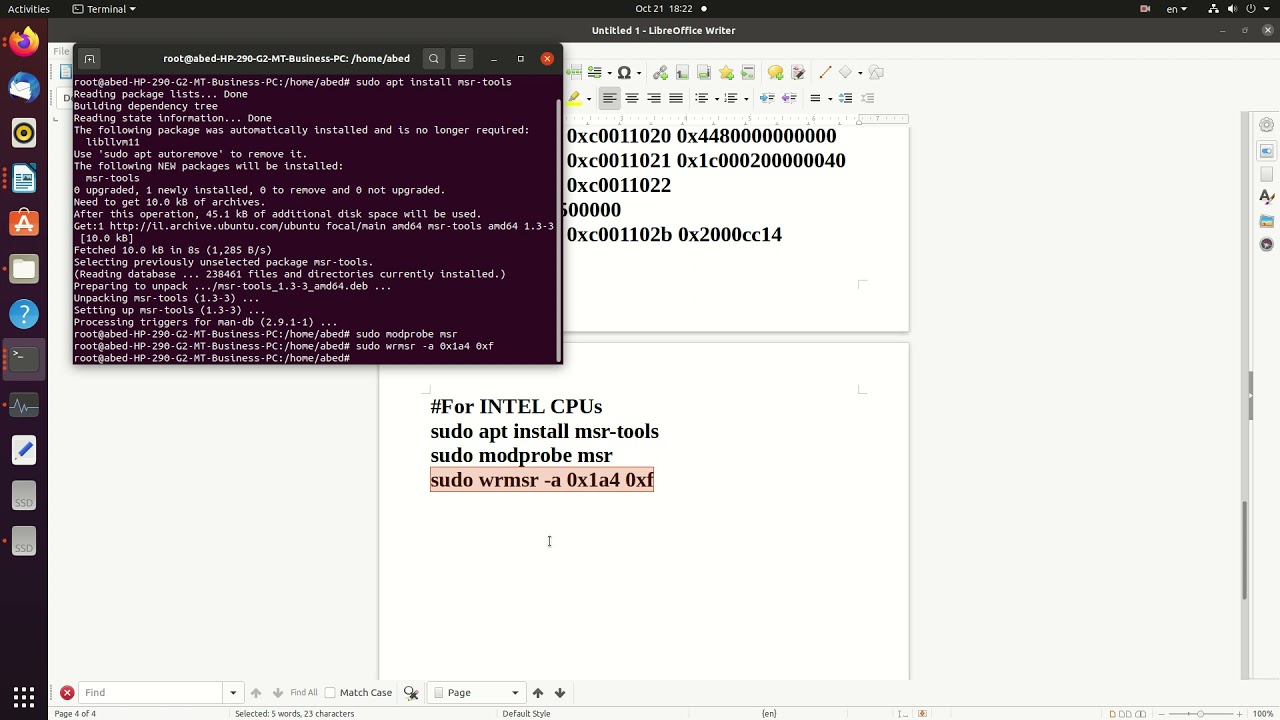Open Thunderbird mail from the dock
Viewport: 1280px width, 720px height.
[x=24, y=88]
